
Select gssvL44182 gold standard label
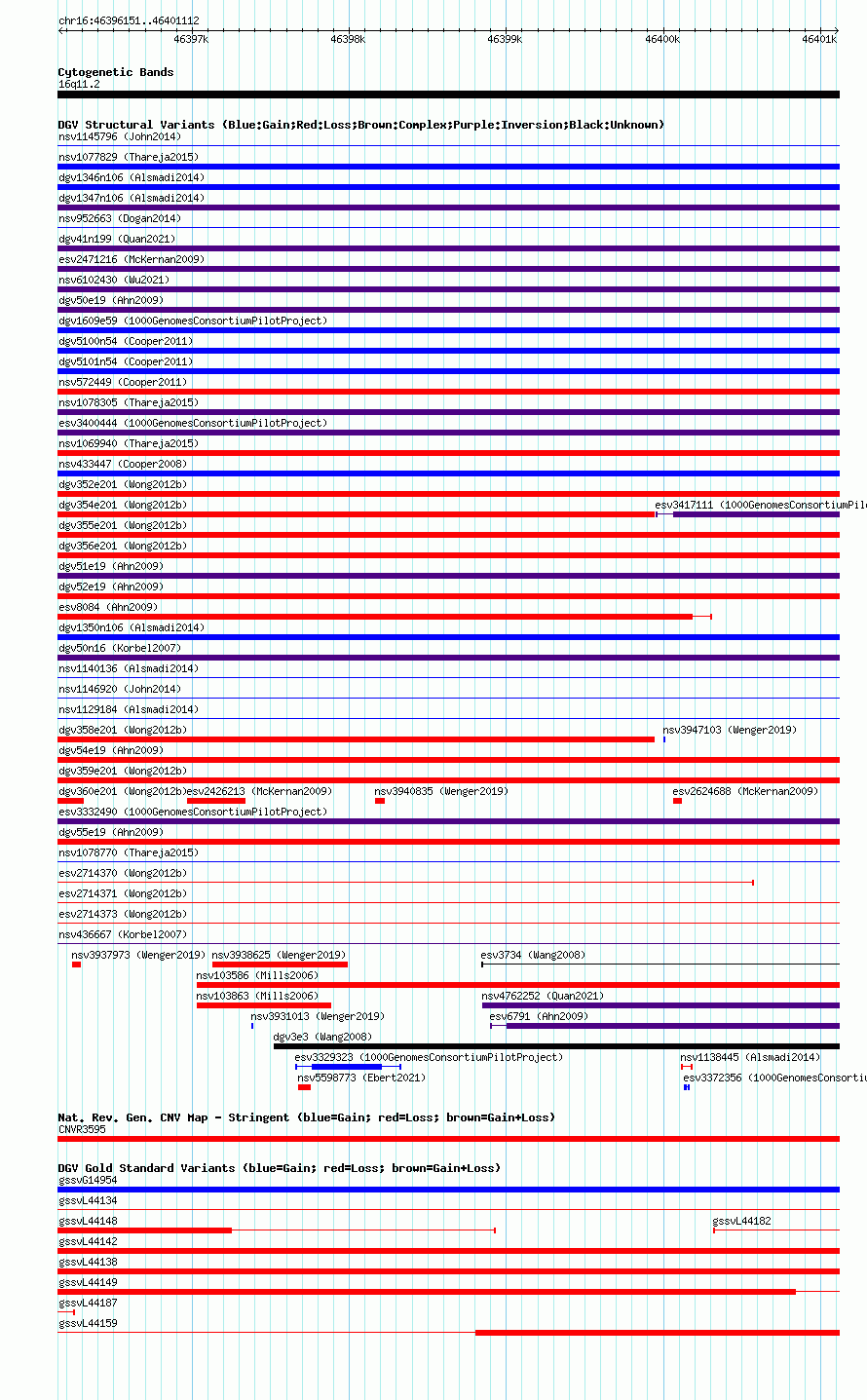coord(741,1222)
